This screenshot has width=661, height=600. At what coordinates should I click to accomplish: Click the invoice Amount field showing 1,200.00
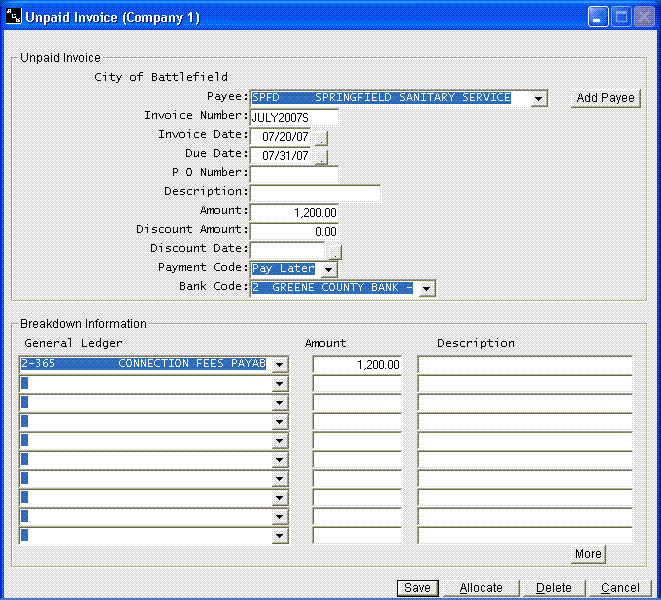tap(294, 212)
